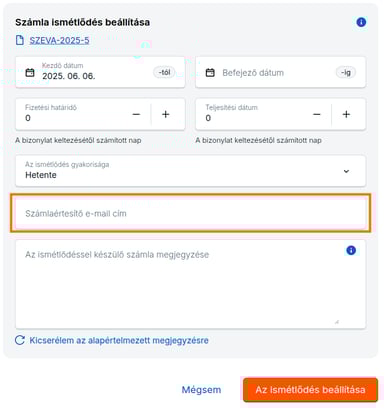The width and height of the screenshot is (385, 409).
Task: Click the calendar icon in Befejező dátum
Action: 210,72
